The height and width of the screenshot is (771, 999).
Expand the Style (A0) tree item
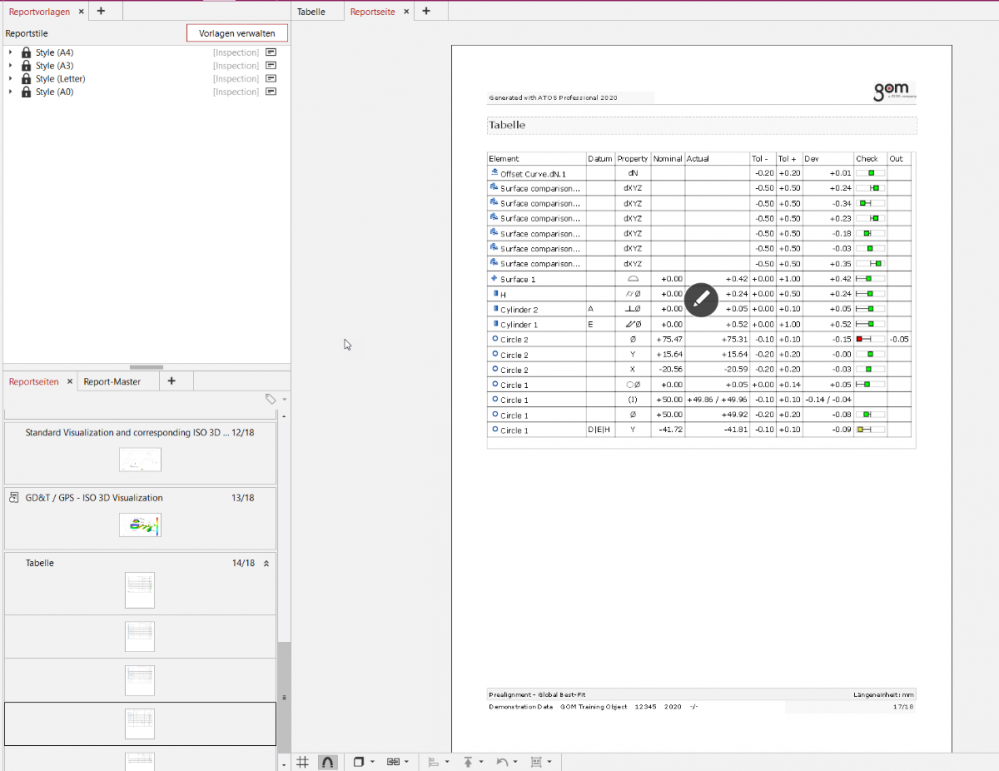[10, 91]
